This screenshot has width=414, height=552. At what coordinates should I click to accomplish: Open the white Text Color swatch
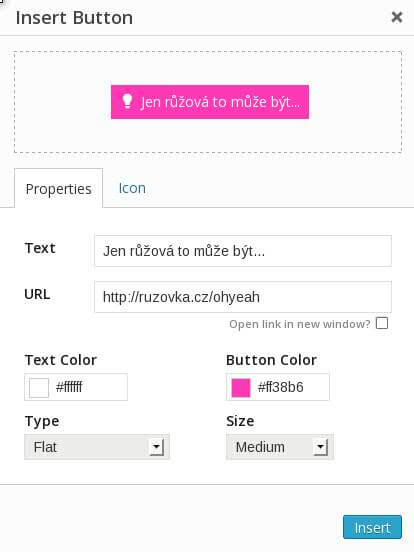click(x=39, y=388)
